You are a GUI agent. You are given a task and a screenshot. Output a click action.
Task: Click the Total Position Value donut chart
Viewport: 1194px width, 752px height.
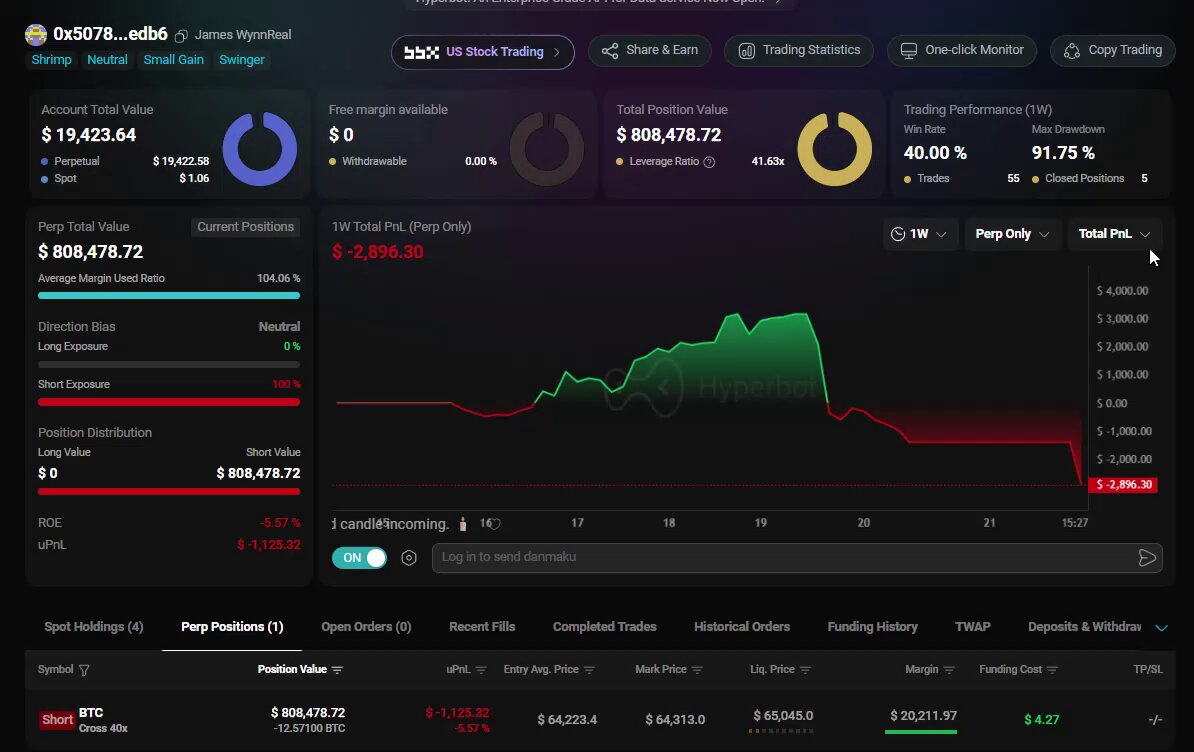pos(835,149)
